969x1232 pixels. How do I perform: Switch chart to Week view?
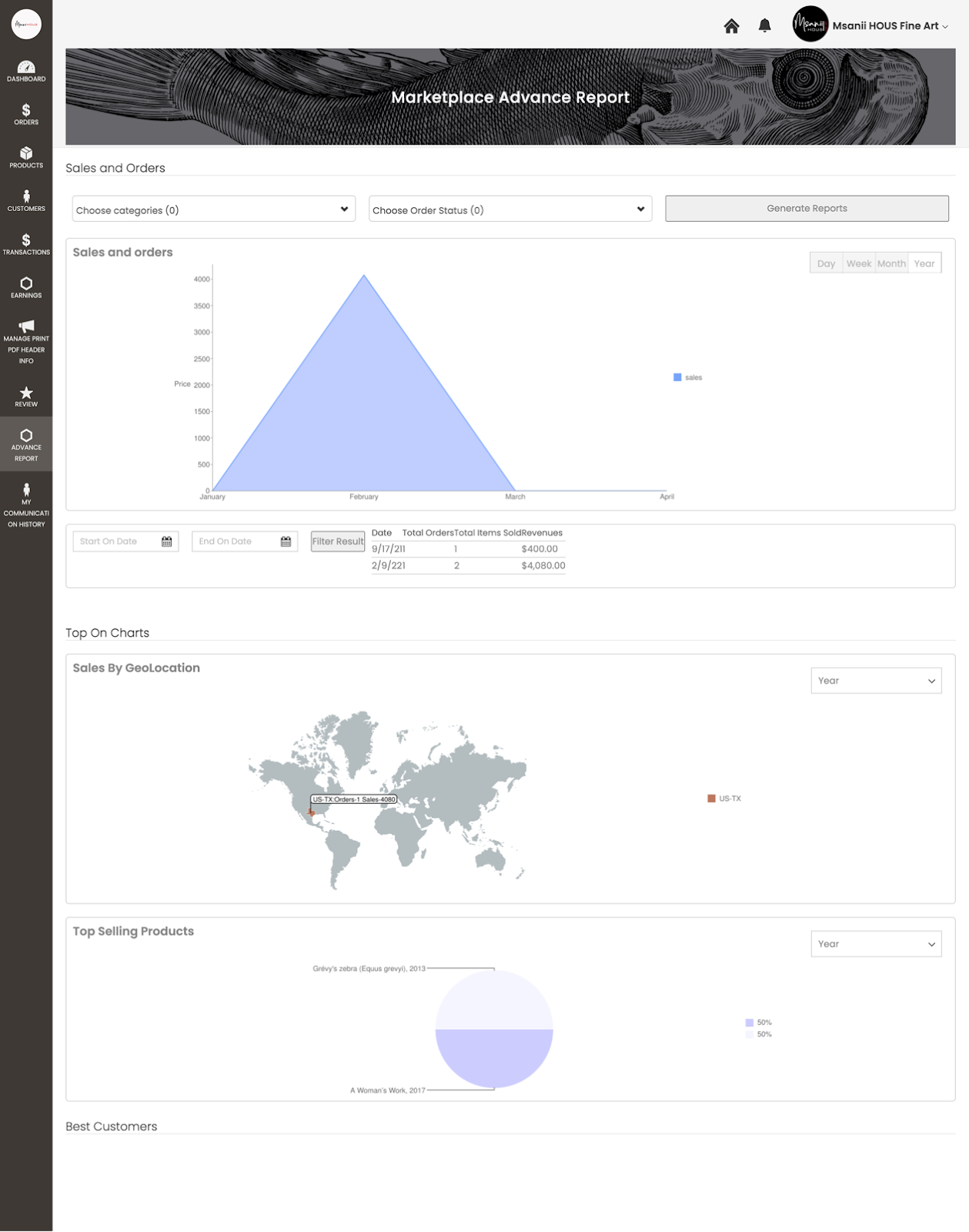click(859, 263)
